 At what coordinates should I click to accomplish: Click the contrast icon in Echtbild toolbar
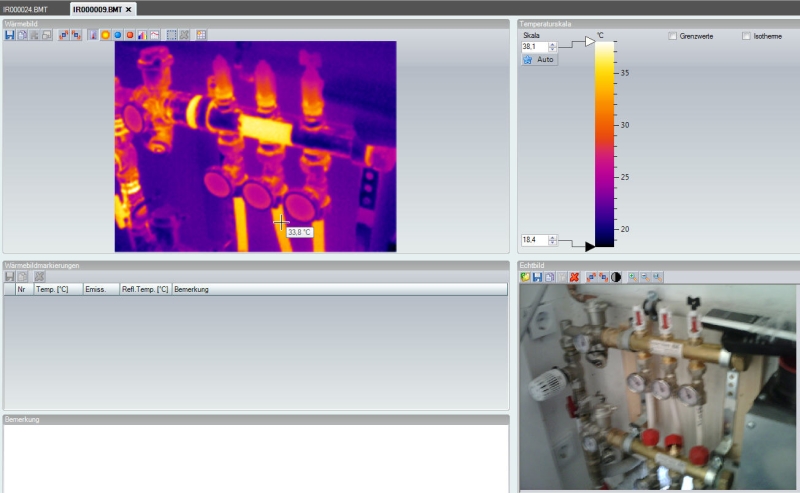click(x=615, y=276)
